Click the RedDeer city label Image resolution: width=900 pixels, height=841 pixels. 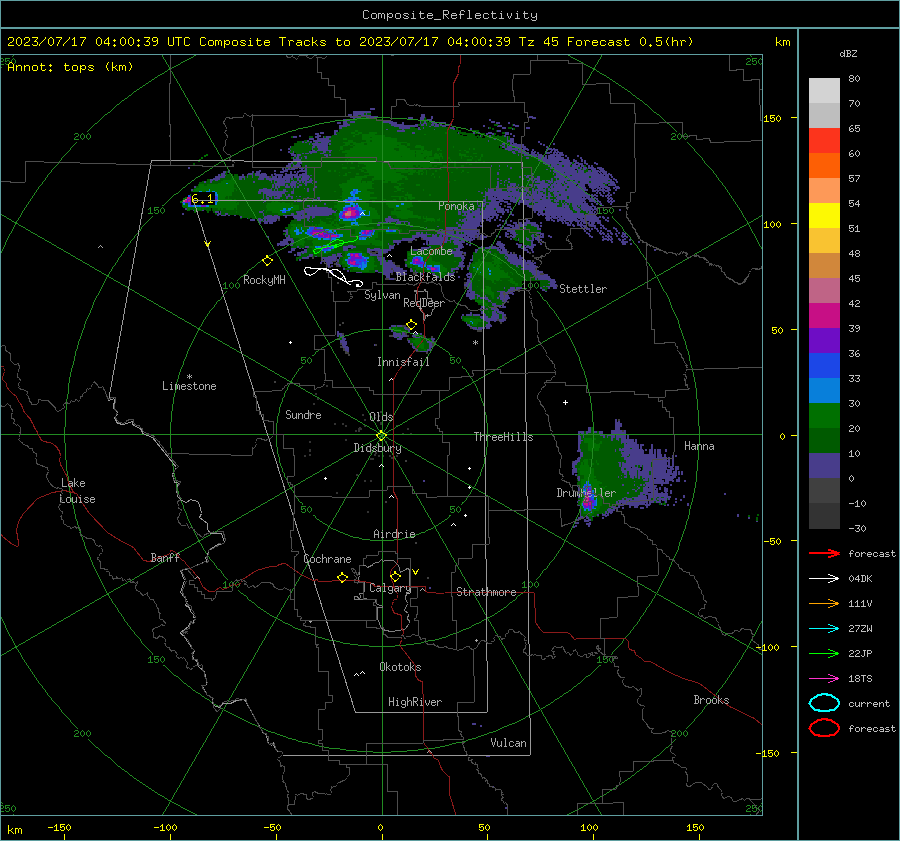pyautogui.click(x=424, y=303)
